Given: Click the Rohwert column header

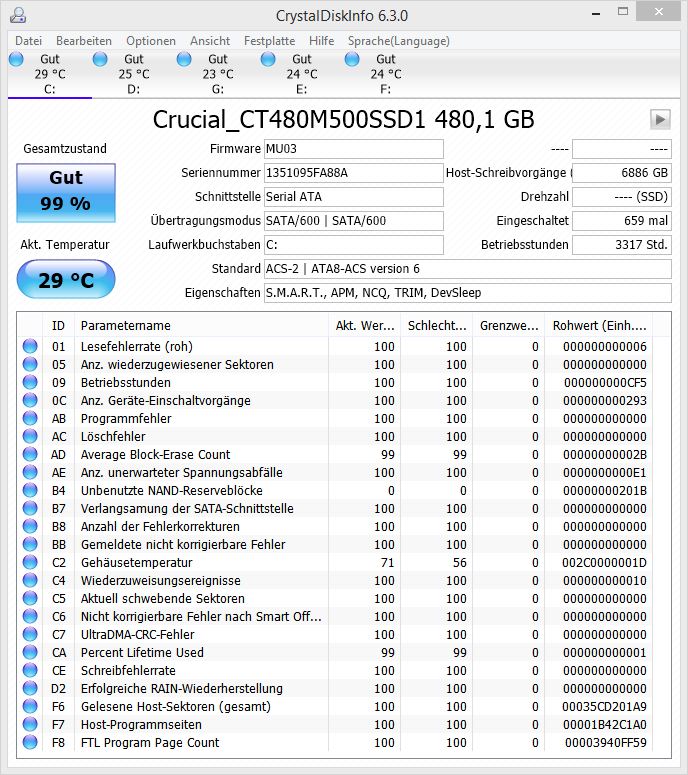Looking at the screenshot, I should 599,326.
